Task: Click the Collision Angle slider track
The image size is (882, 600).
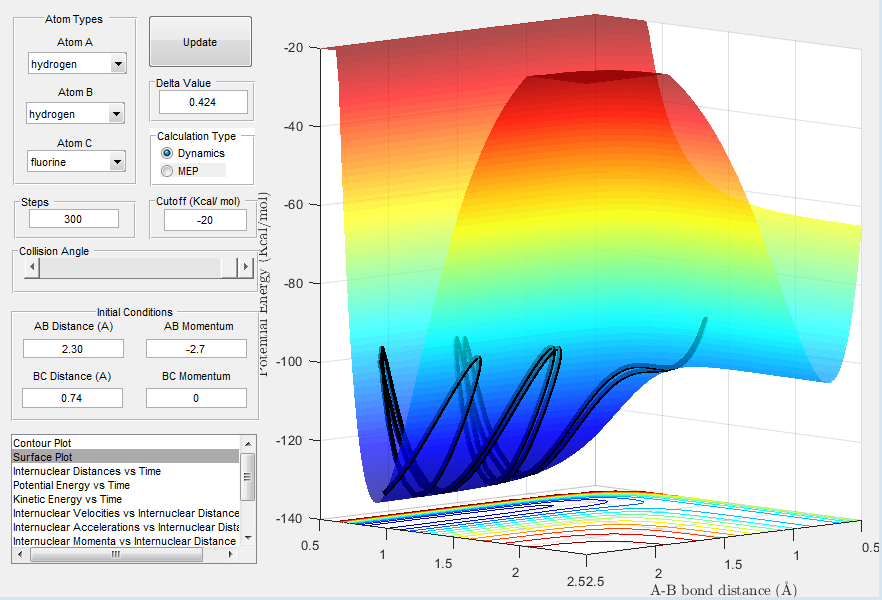Action: pyautogui.click(x=130, y=267)
